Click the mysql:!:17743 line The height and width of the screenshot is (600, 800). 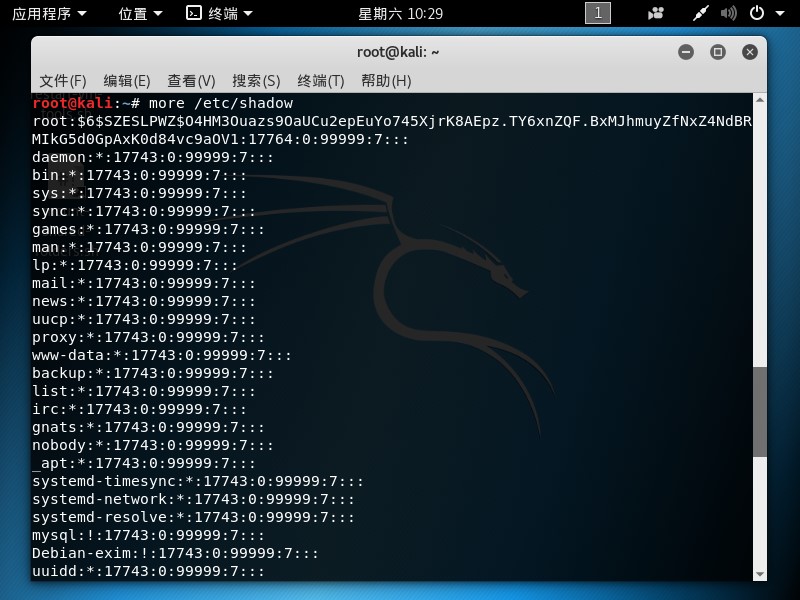tap(148, 535)
